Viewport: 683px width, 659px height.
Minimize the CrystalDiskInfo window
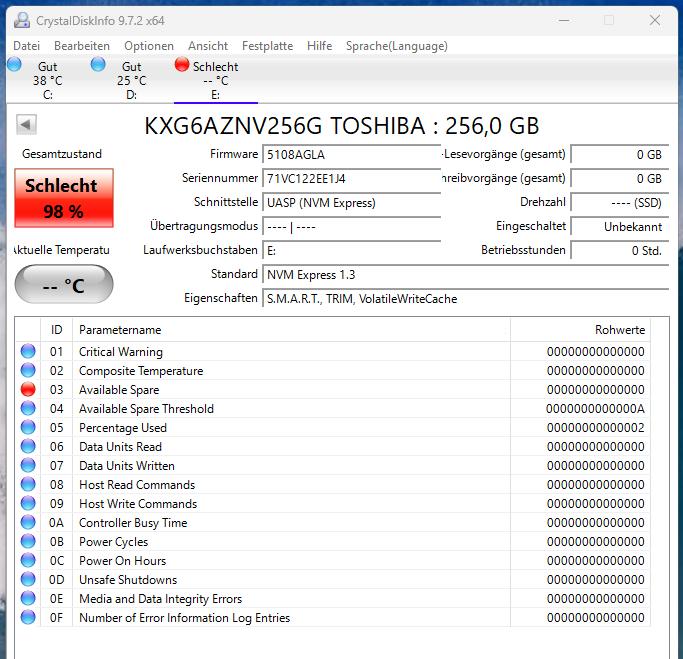[x=564, y=20]
